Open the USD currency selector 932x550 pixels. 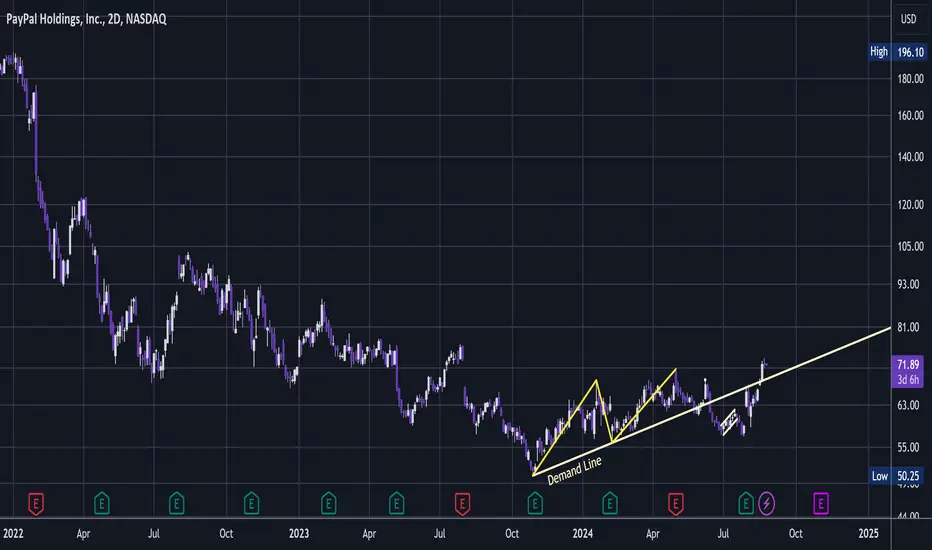(x=908, y=19)
